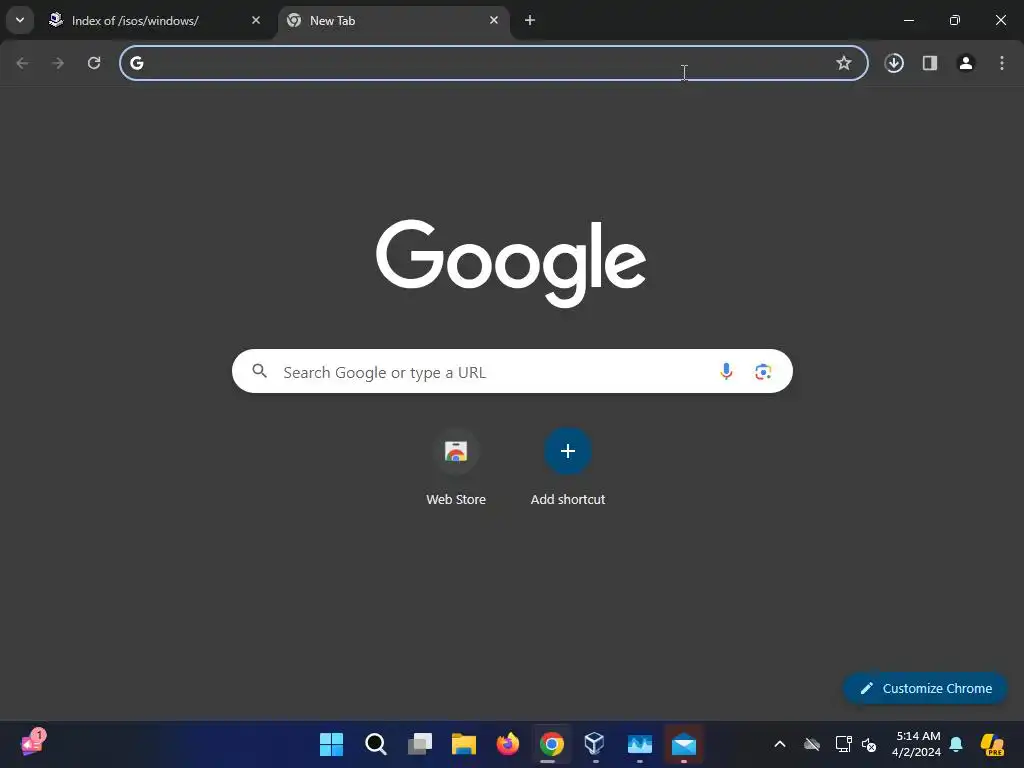Click the muted volume tray icon
This screenshot has width=1024, height=768.
[x=869, y=744]
